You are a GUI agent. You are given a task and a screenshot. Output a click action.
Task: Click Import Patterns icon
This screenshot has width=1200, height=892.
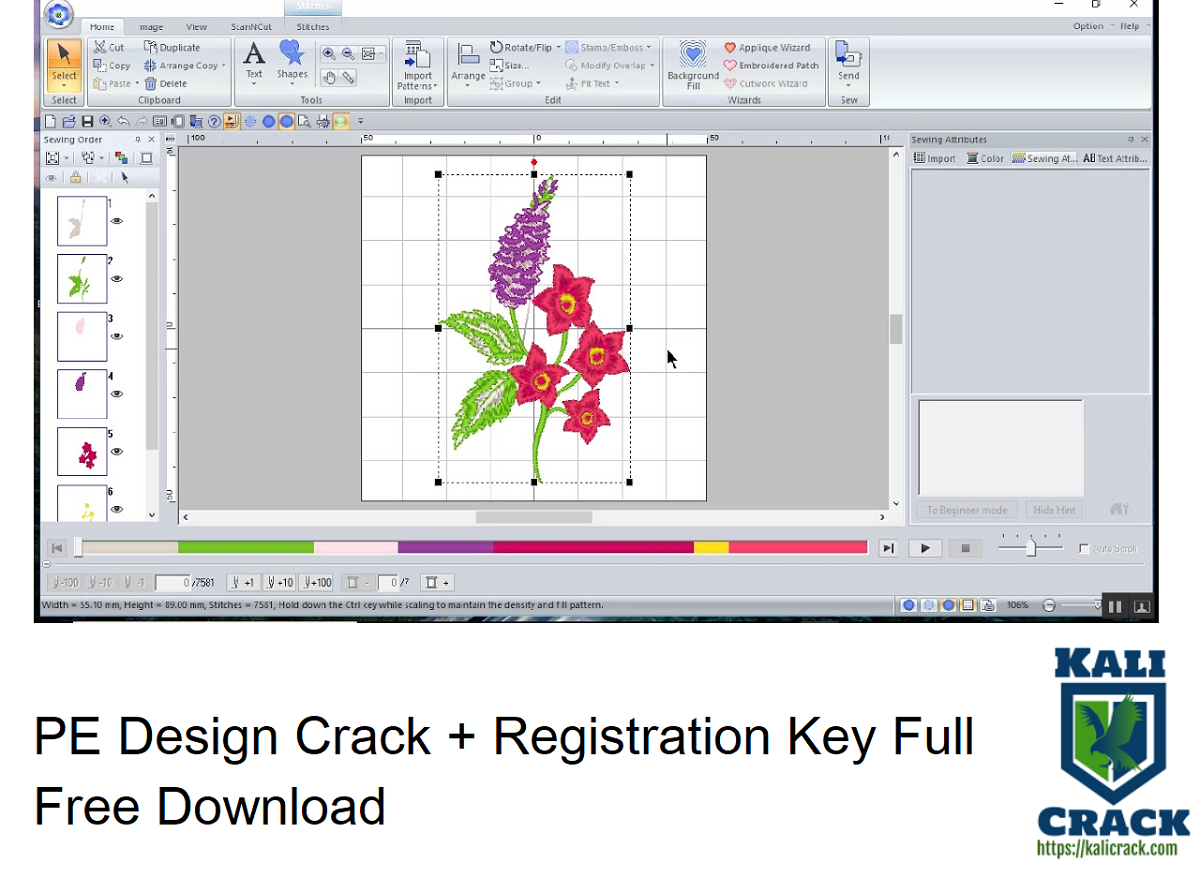(x=417, y=65)
